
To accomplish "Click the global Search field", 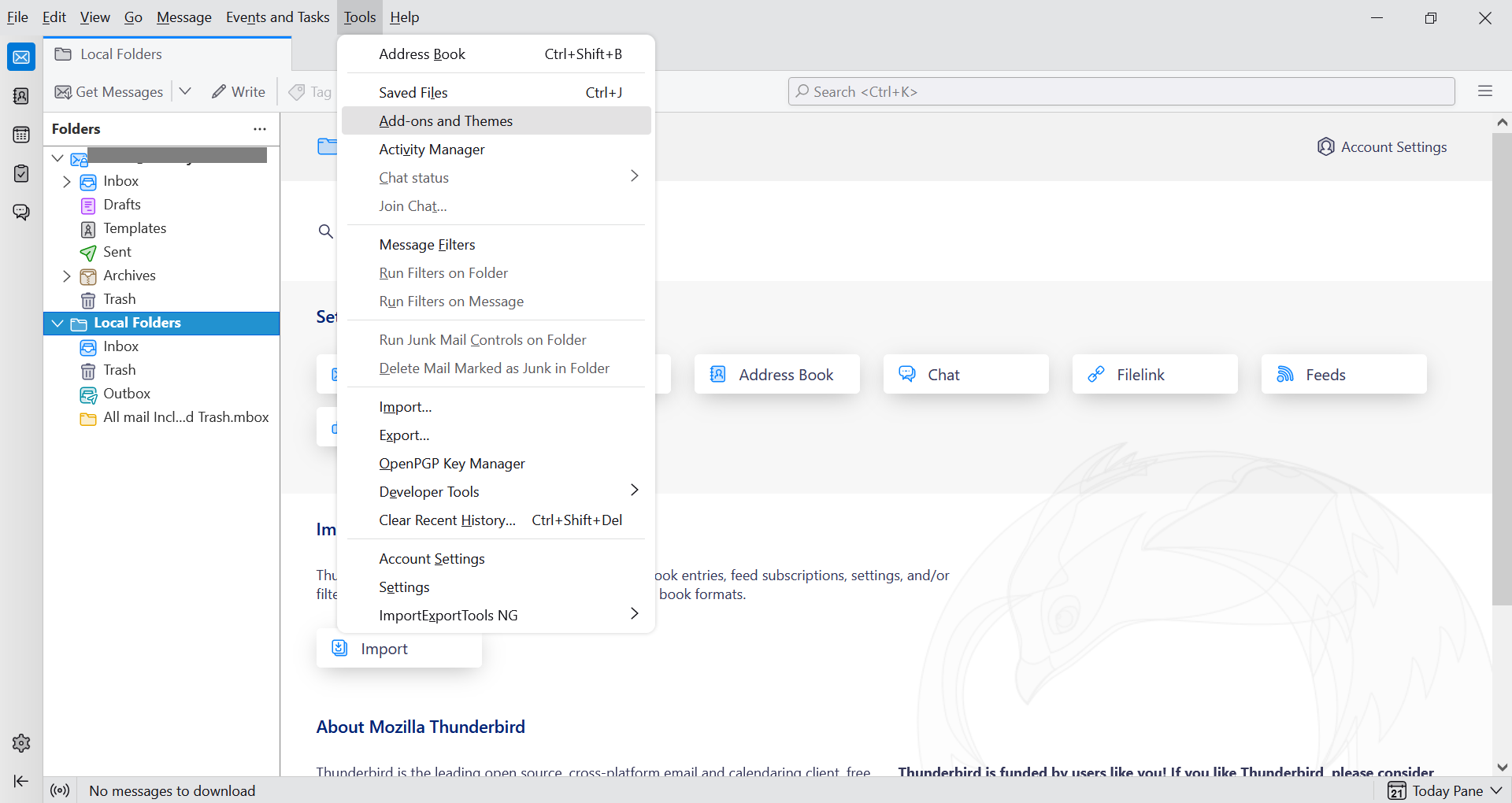I will [x=1121, y=91].
